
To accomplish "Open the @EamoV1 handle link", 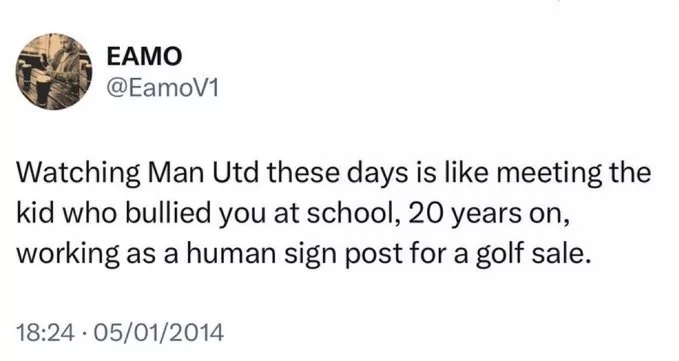I will tap(162, 89).
